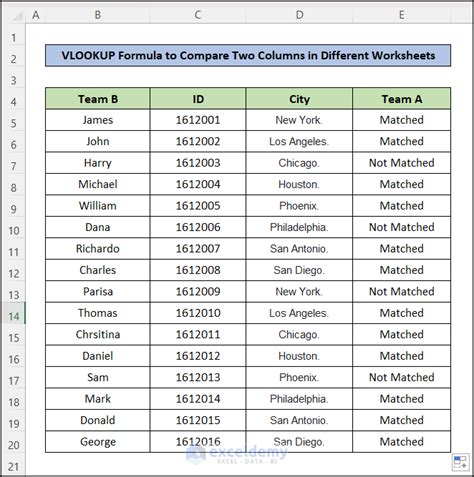Select the ID cell 1612006

click(198, 227)
